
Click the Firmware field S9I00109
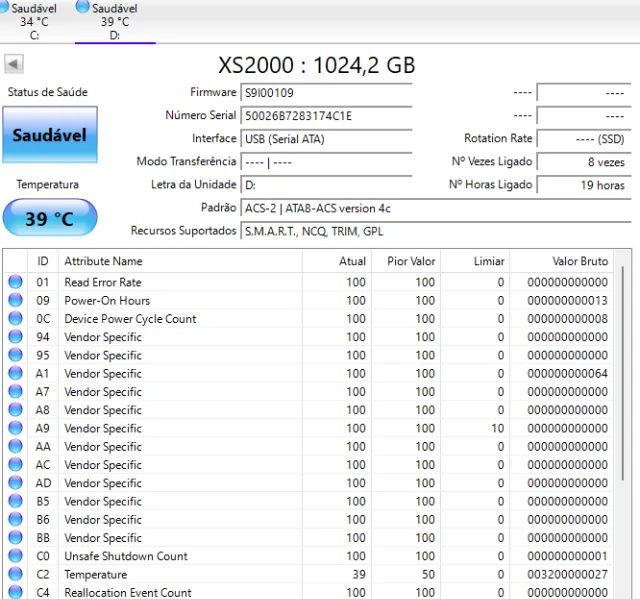point(327,93)
